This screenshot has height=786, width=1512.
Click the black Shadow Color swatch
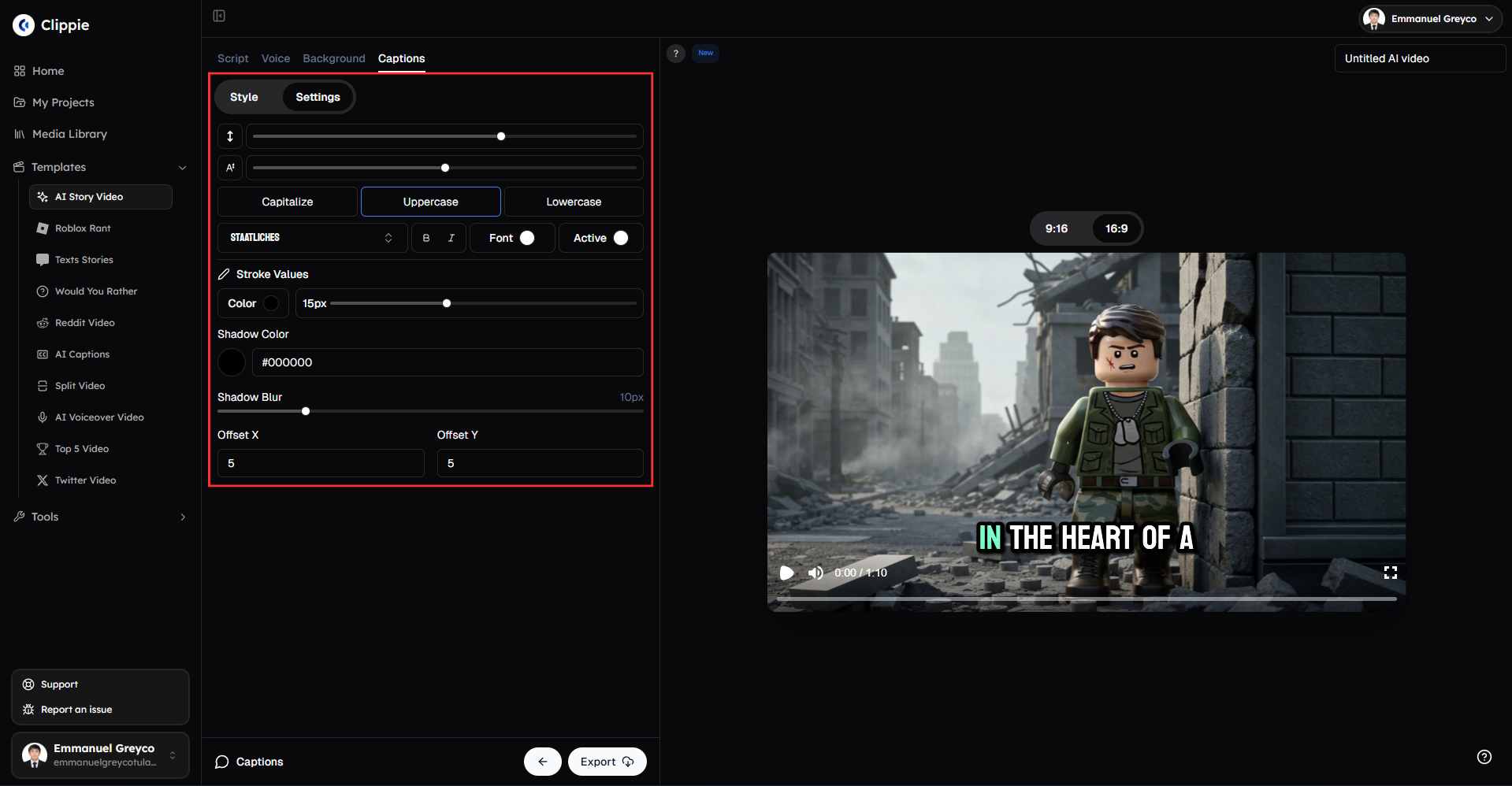[x=232, y=362]
